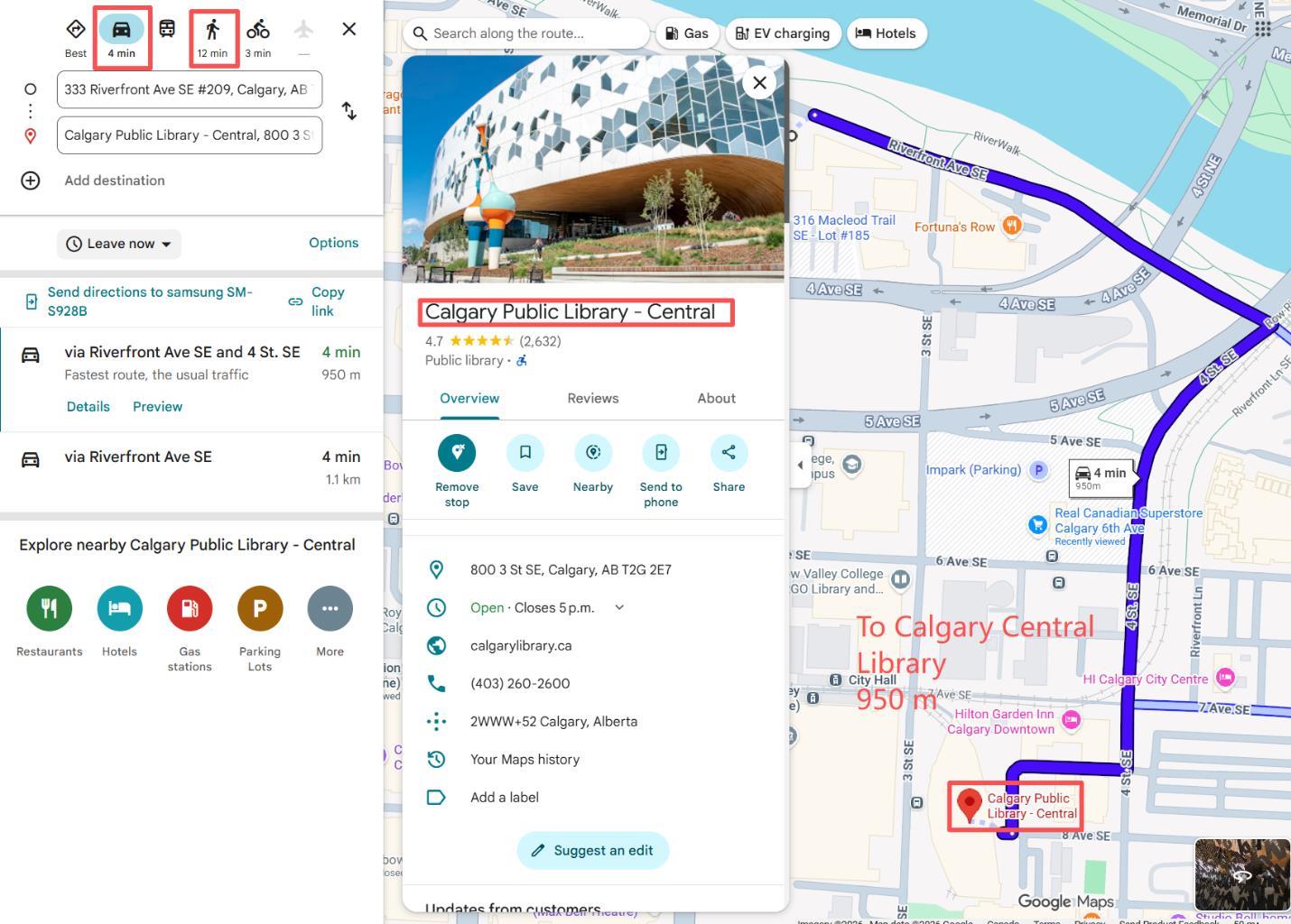Collapse the side panel arrow

[x=800, y=466]
